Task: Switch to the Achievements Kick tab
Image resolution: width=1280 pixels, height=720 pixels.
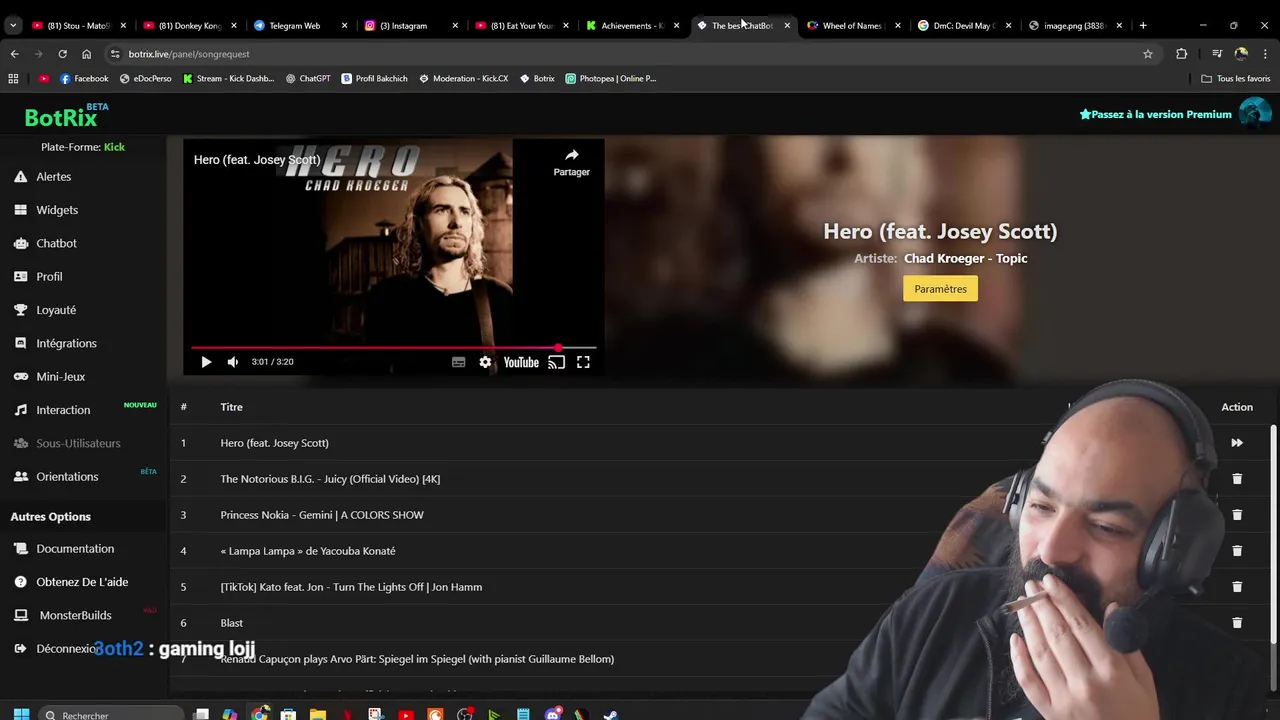Action: tap(630, 25)
